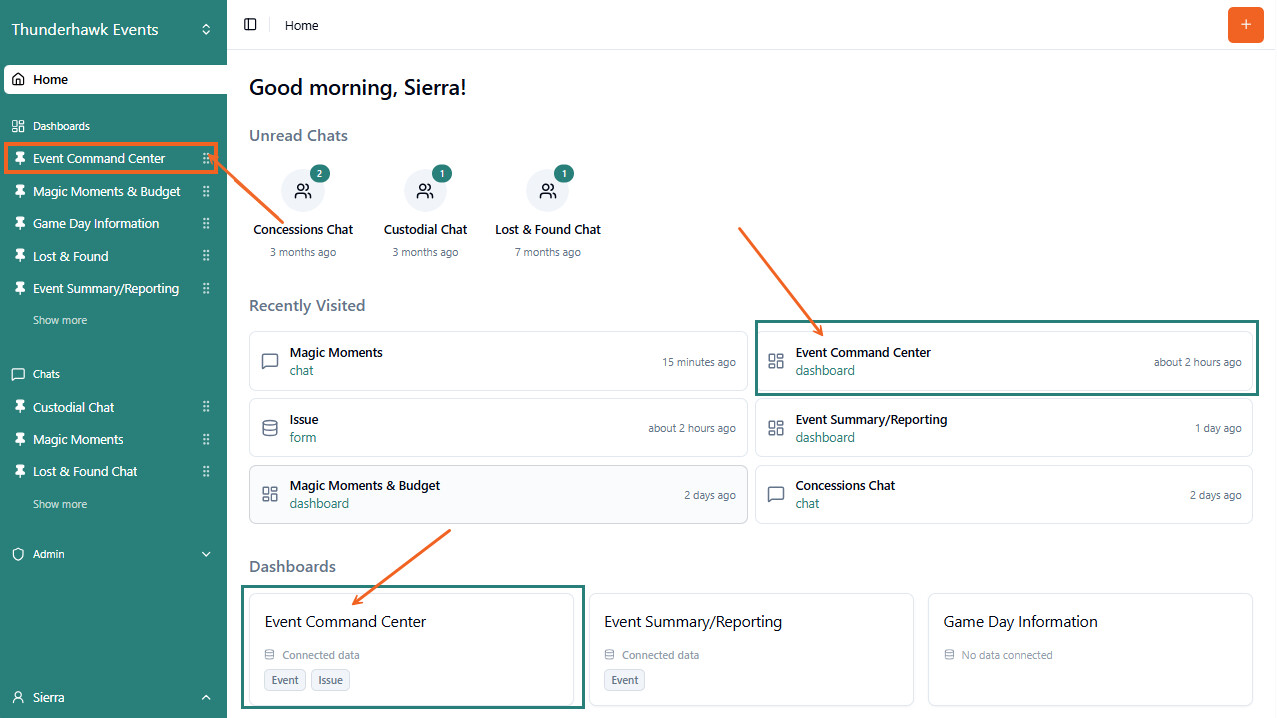The height and width of the screenshot is (718, 1277).
Task: Click drag handle for Event Summary/Reporting
Action: click(x=206, y=288)
